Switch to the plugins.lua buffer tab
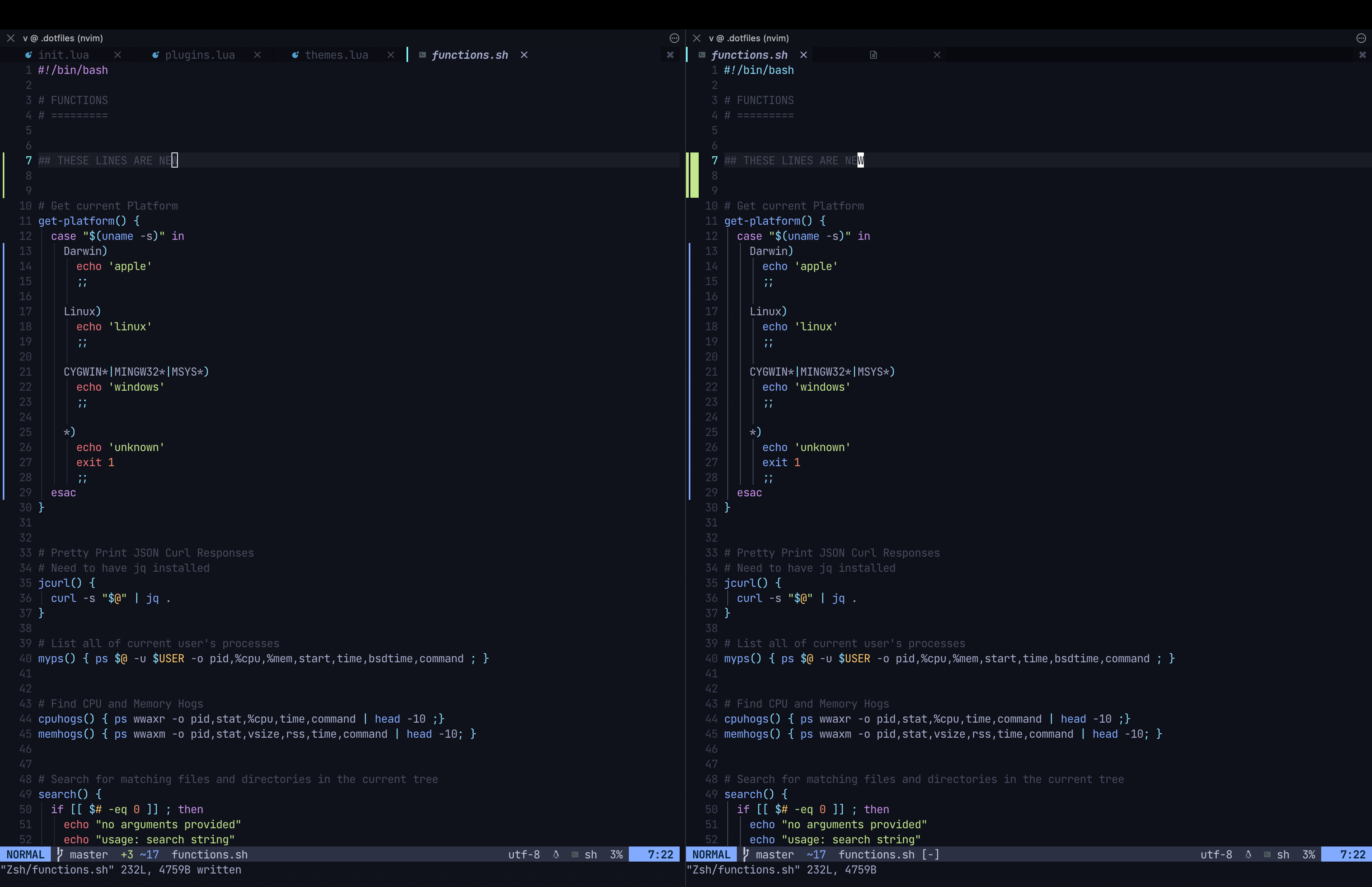 tap(199, 55)
